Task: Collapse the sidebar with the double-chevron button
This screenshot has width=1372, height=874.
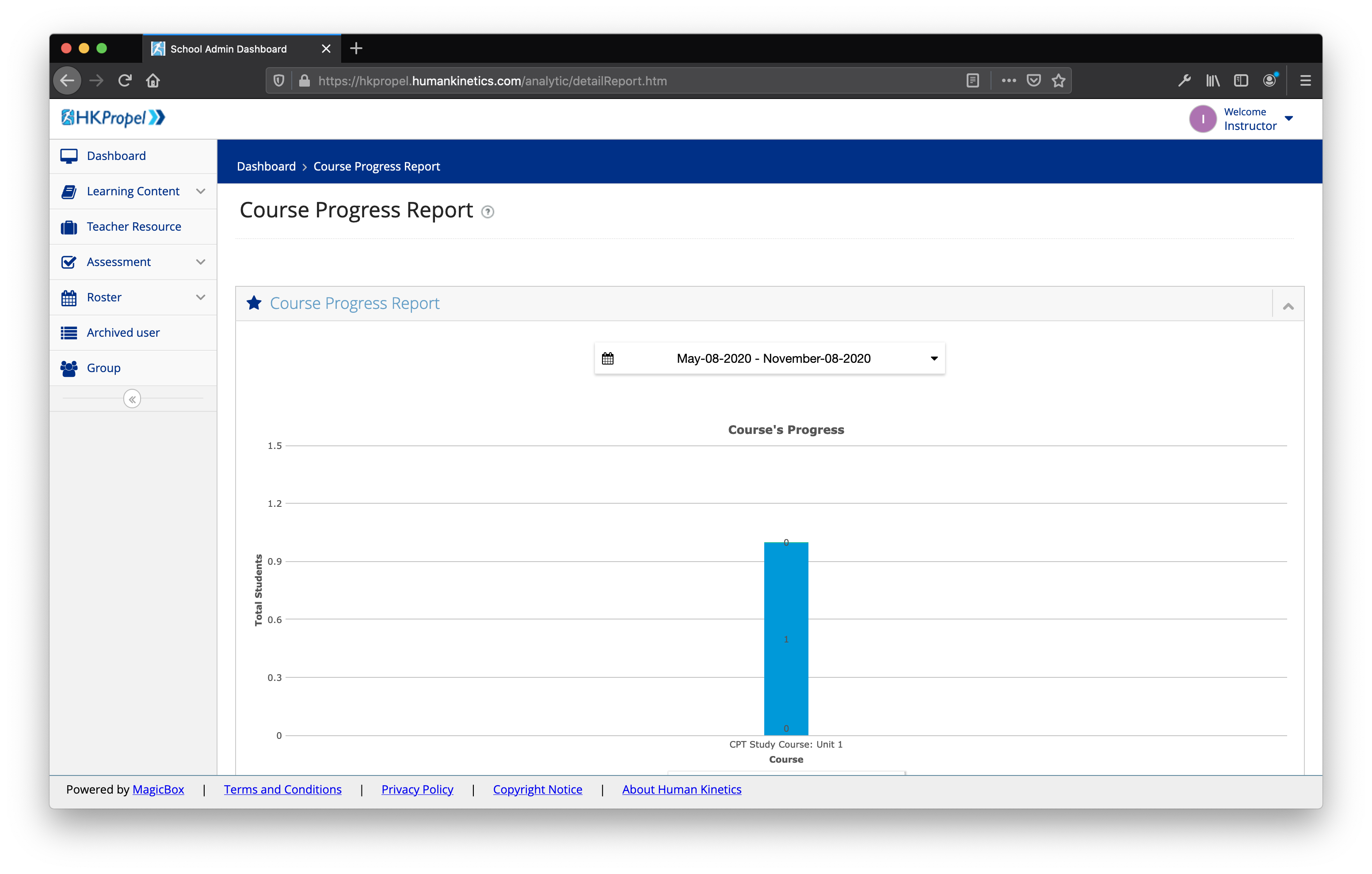Action: pos(132,399)
